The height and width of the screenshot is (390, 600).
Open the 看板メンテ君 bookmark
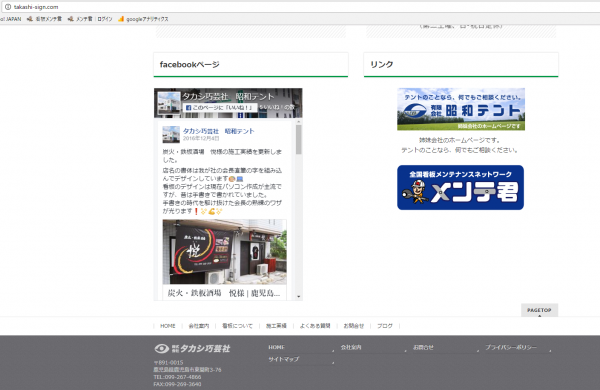pos(44,19)
